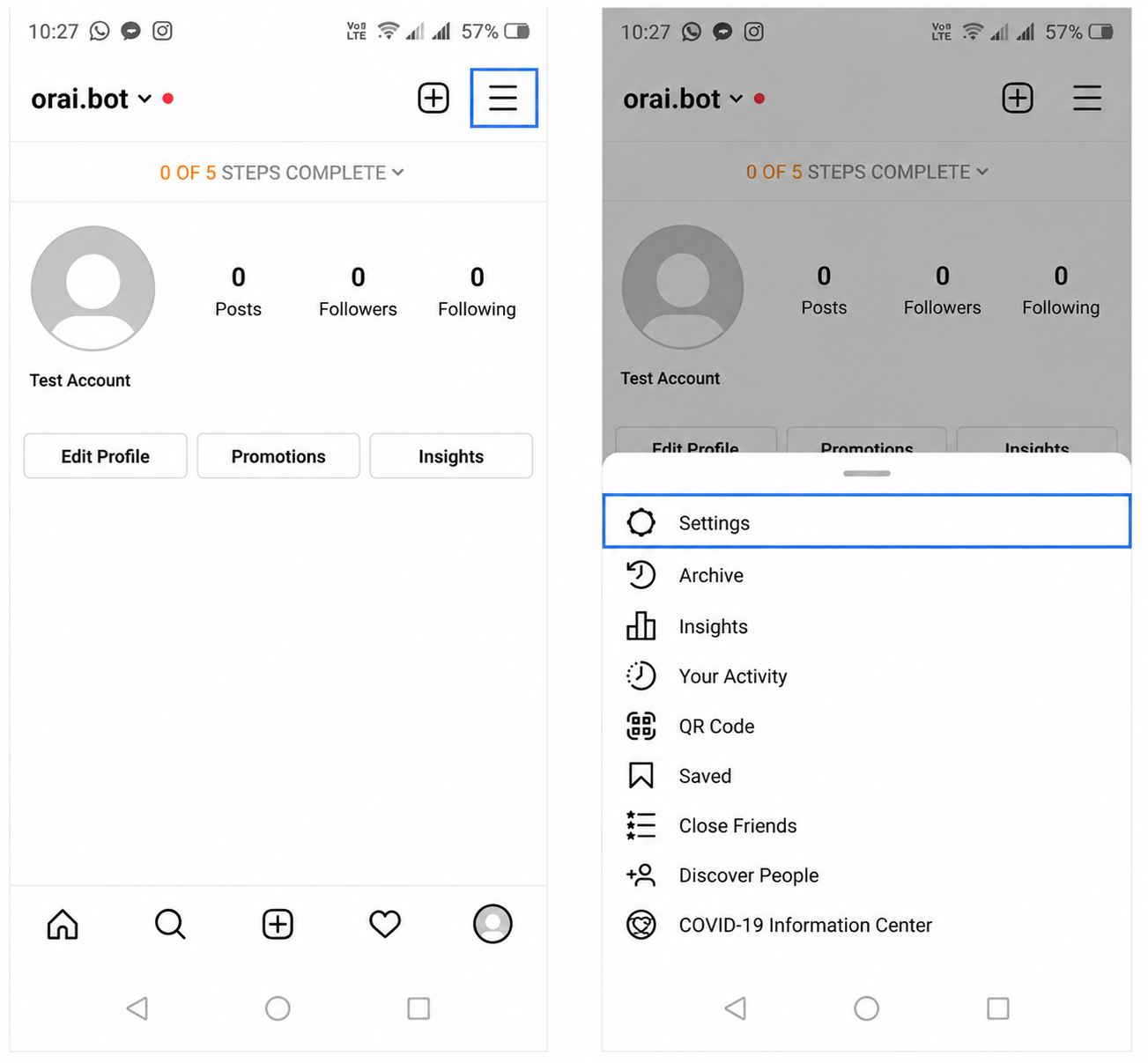Choose Your Activity from the menu sheet
The image size is (1148, 1063).
pos(867,676)
